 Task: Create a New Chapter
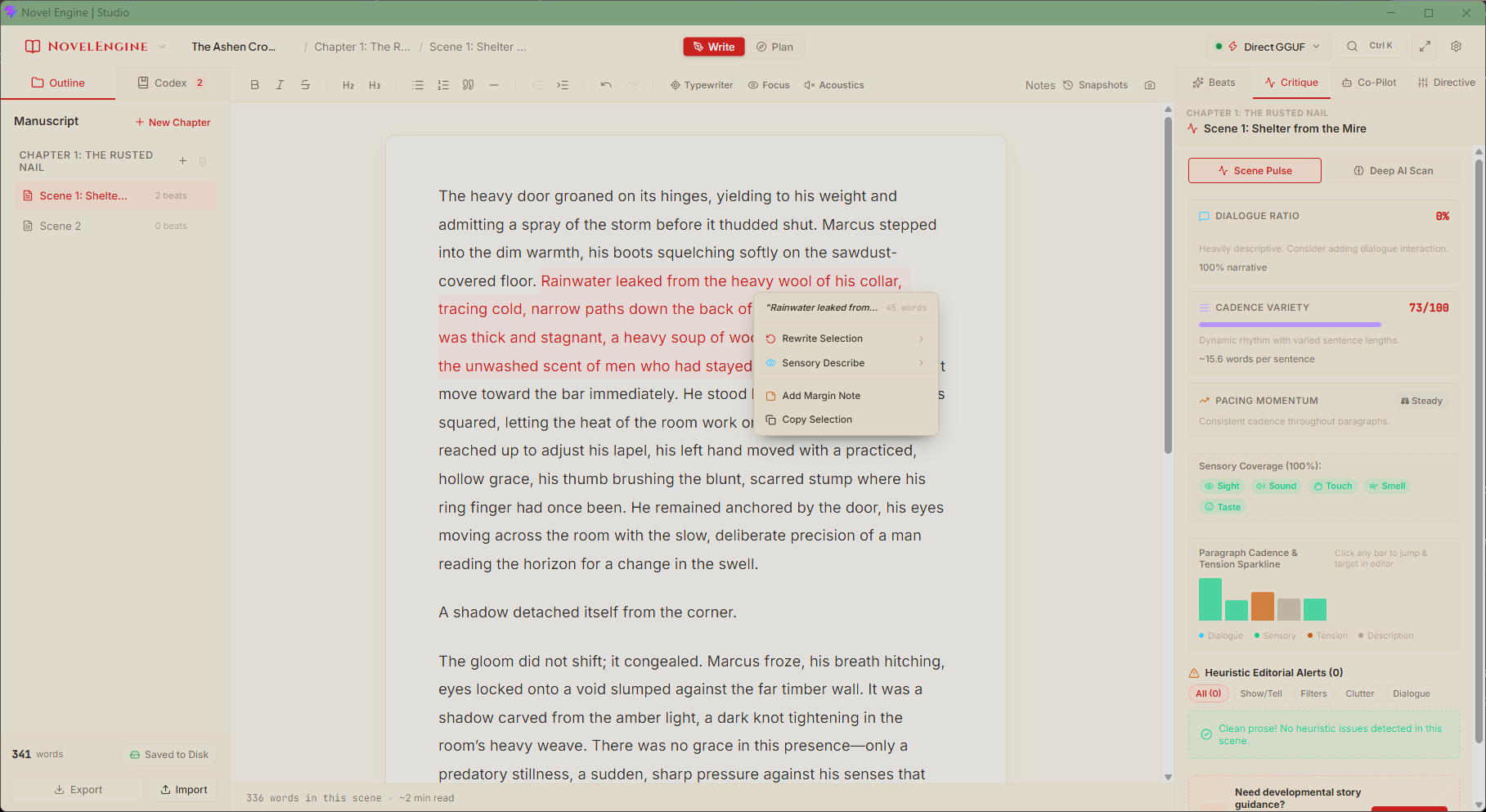[x=173, y=122]
